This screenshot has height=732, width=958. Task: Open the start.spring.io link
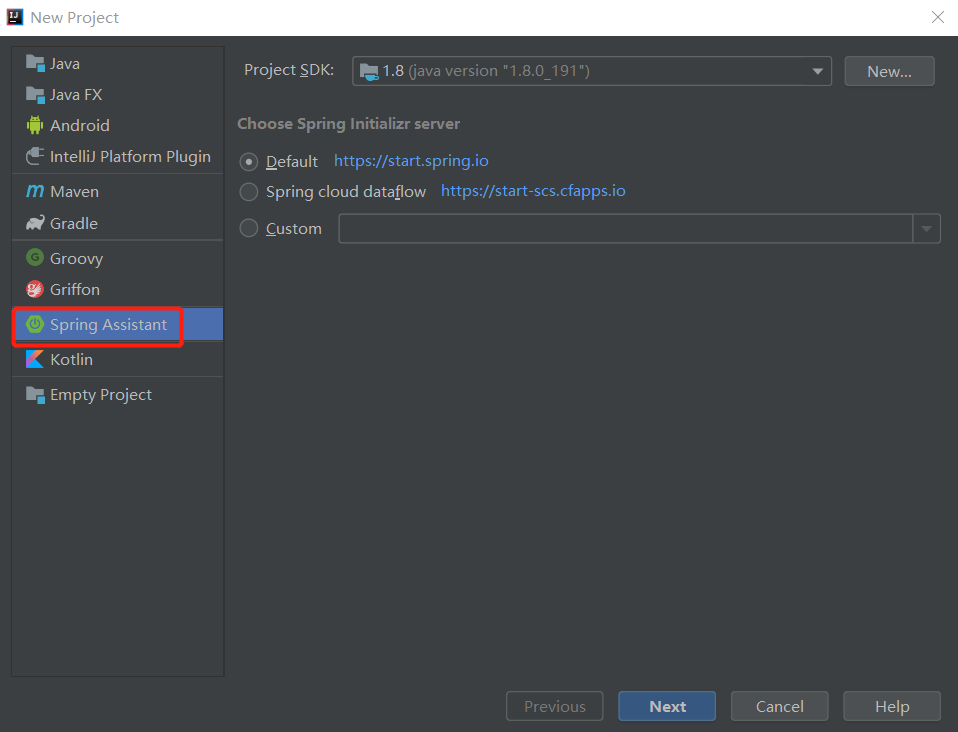(x=411, y=161)
